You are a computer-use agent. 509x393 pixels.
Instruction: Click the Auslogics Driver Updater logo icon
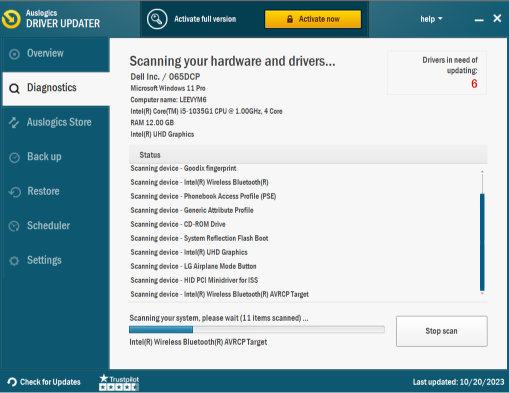(11, 19)
